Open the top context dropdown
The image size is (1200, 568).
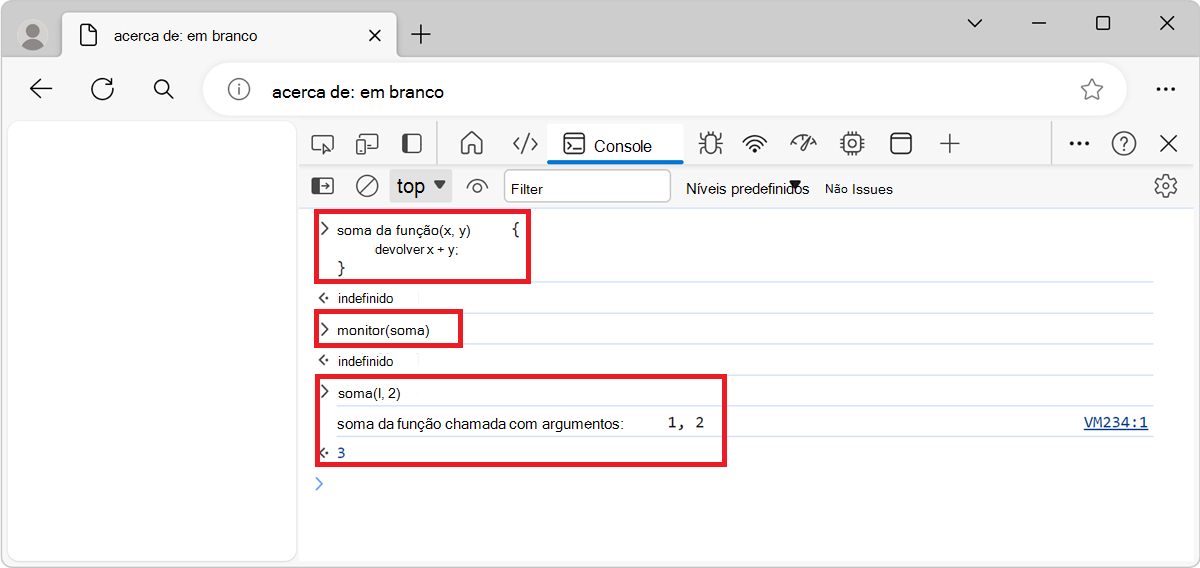click(421, 186)
